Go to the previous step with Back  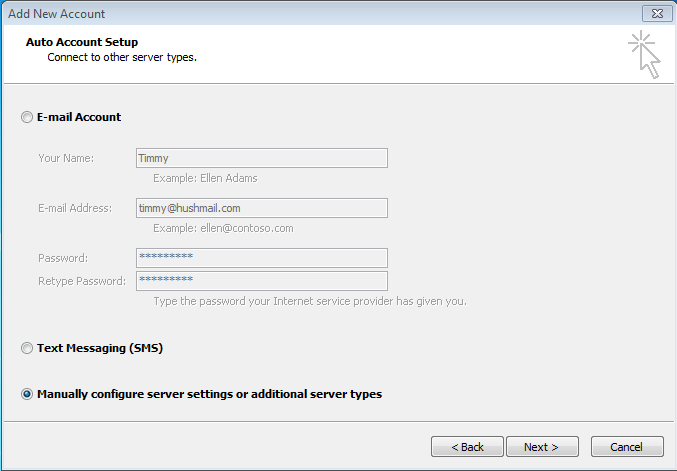tap(467, 447)
